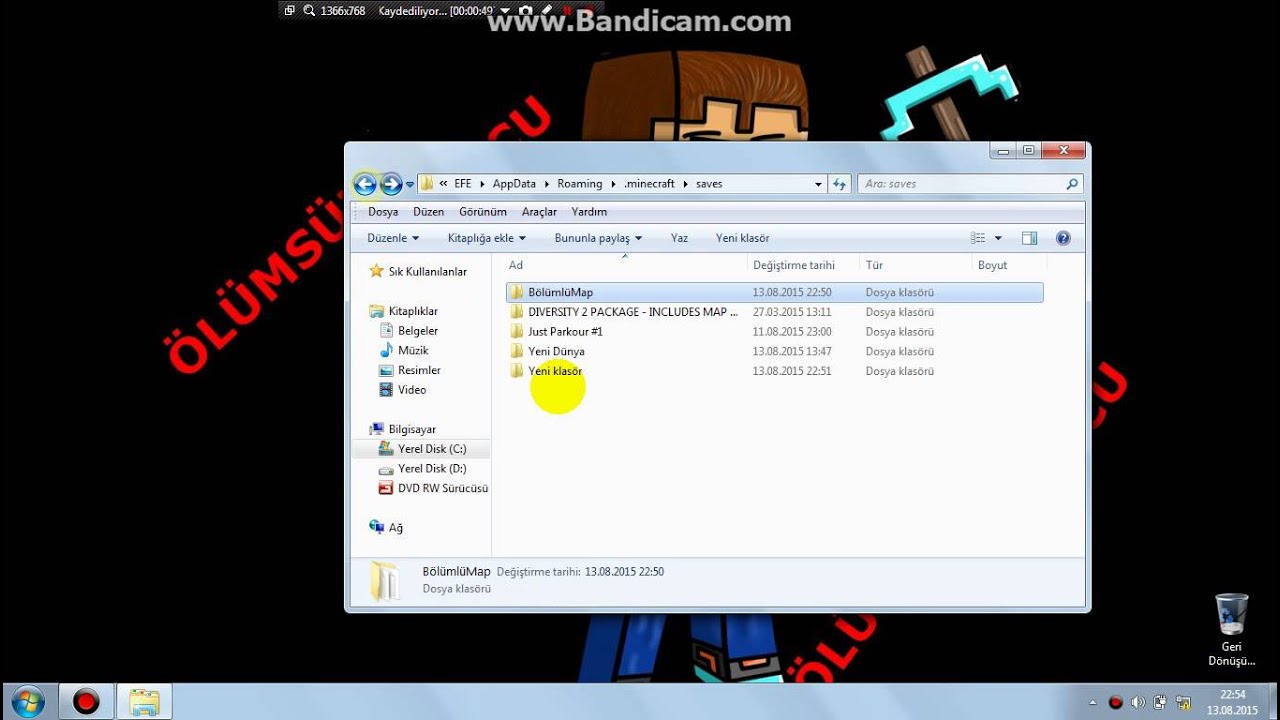Screen dimensions: 1280x720
Task: Navigate to AppData in the address path
Action: [x=514, y=184]
